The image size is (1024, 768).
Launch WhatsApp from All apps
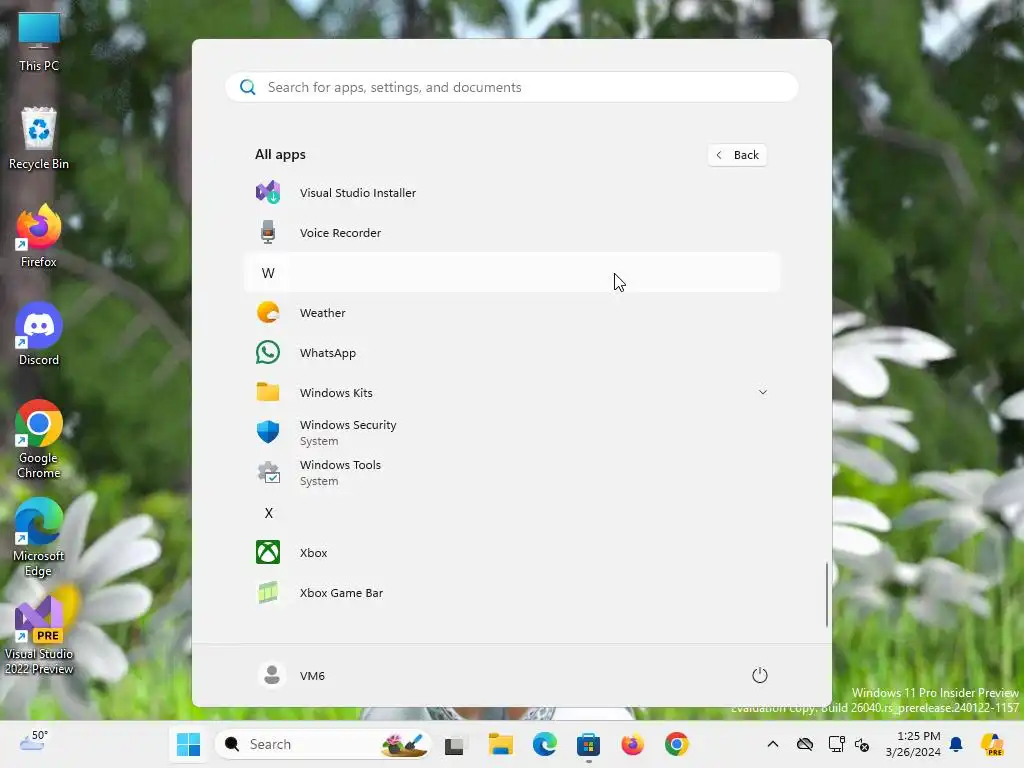512,353
